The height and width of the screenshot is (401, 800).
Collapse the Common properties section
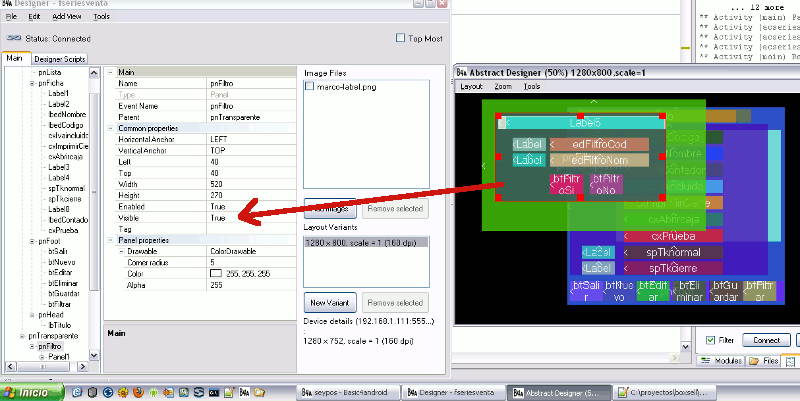point(110,128)
